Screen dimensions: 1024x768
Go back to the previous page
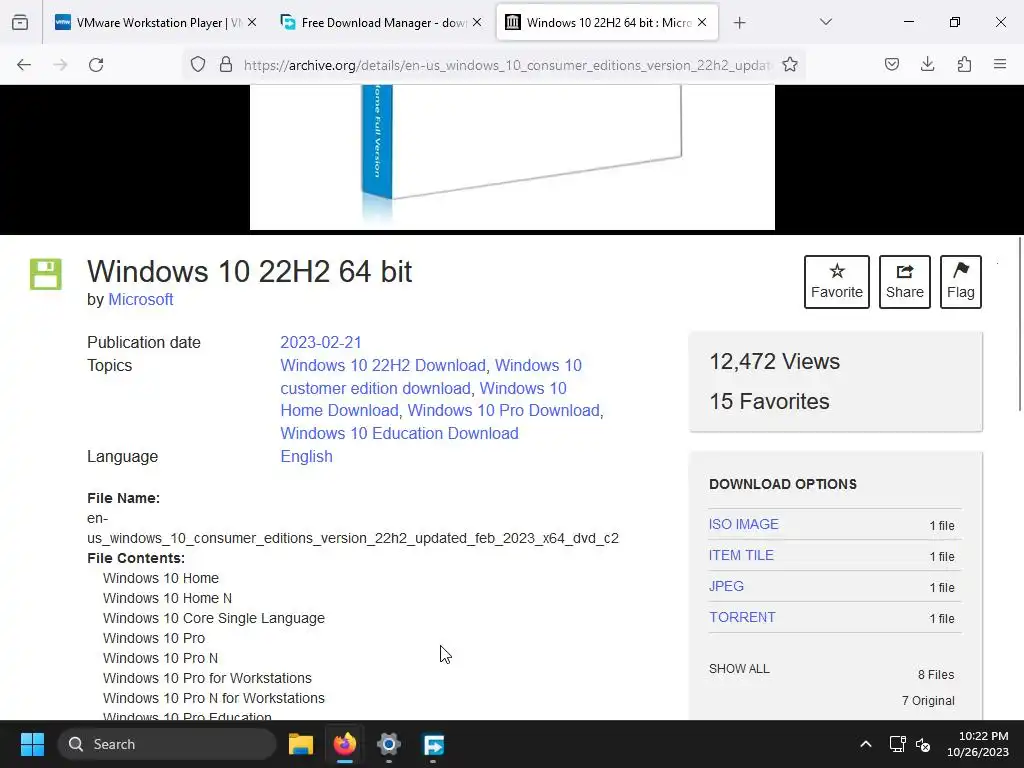tap(24, 65)
